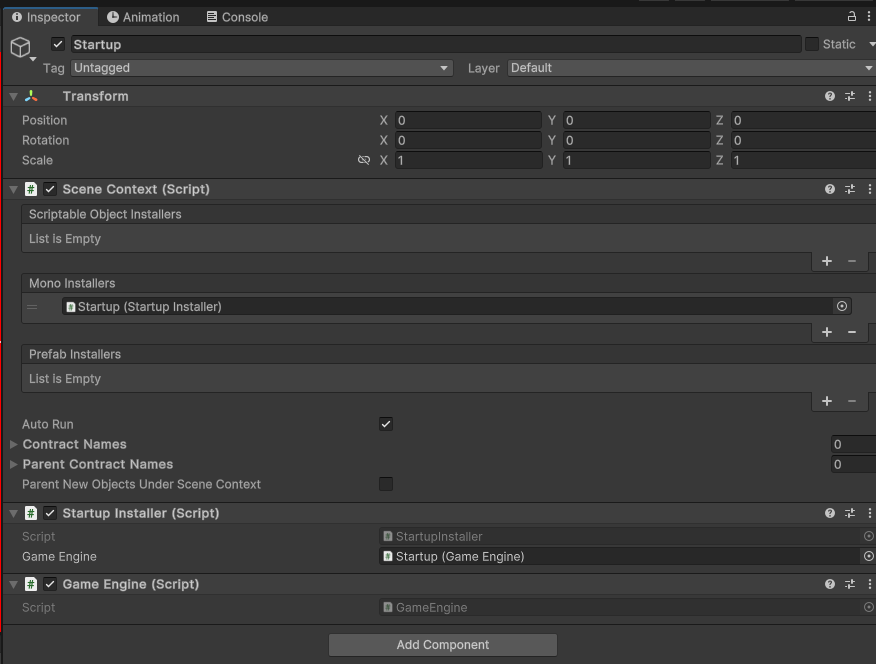The width and height of the screenshot is (876, 664).
Task: Open object picker for the Mono Installers entry
Action: [x=842, y=306]
